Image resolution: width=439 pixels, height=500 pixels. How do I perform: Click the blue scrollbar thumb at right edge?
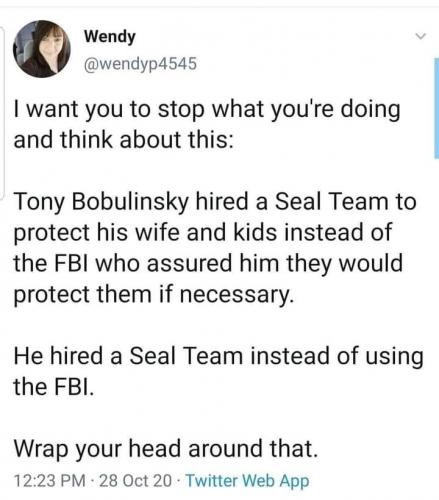(436, 108)
